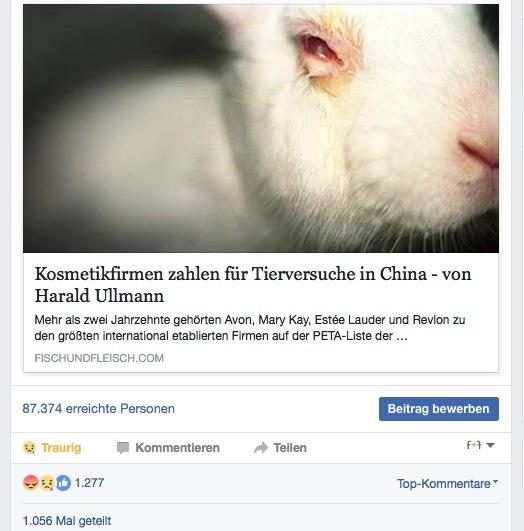Click the sad emoji beside Traurig
The height and width of the screenshot is (531, 524).
coord(29,448)
